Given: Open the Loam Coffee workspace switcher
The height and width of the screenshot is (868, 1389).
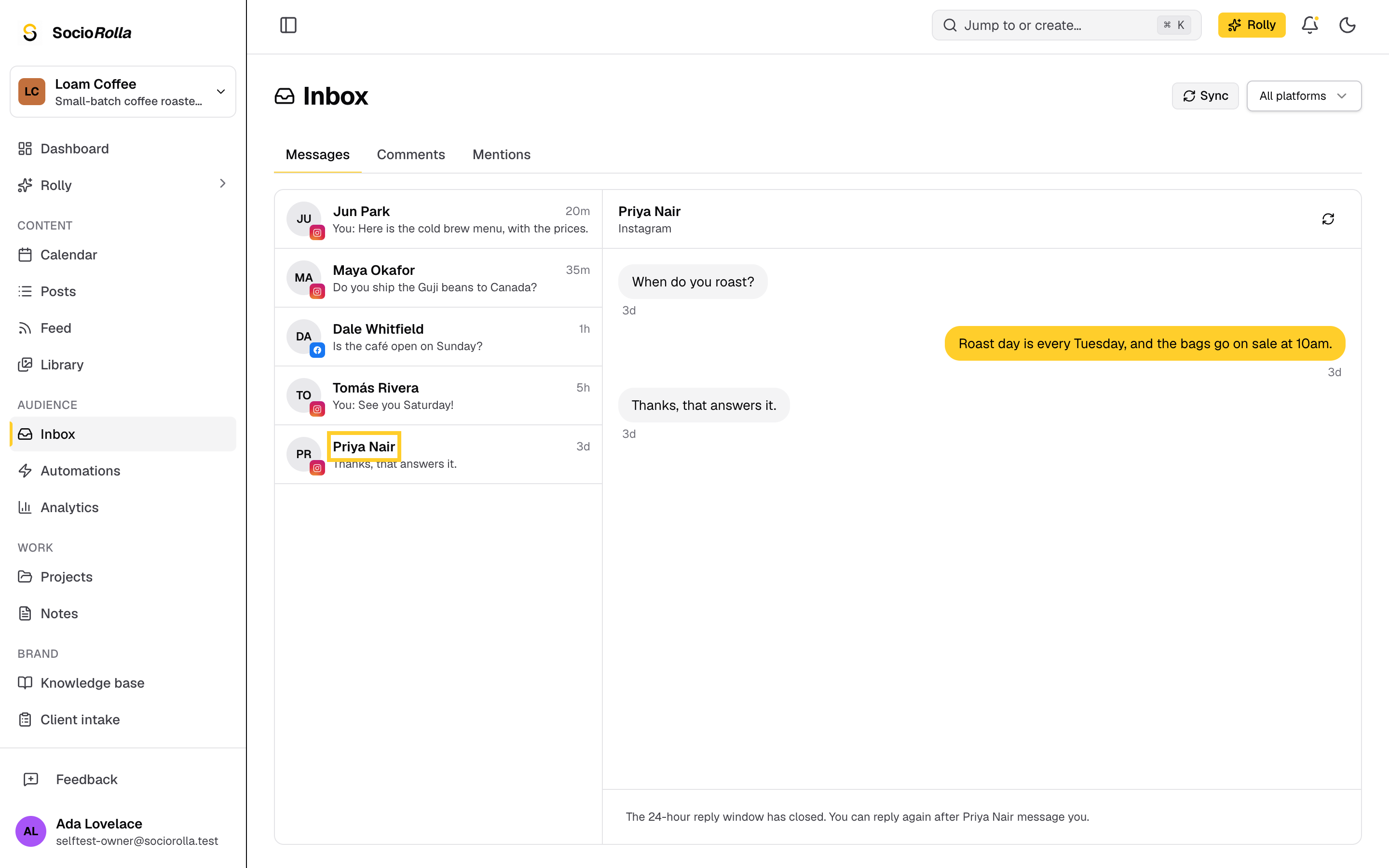Looking at the screenshot, I should [x=123, y=92].
